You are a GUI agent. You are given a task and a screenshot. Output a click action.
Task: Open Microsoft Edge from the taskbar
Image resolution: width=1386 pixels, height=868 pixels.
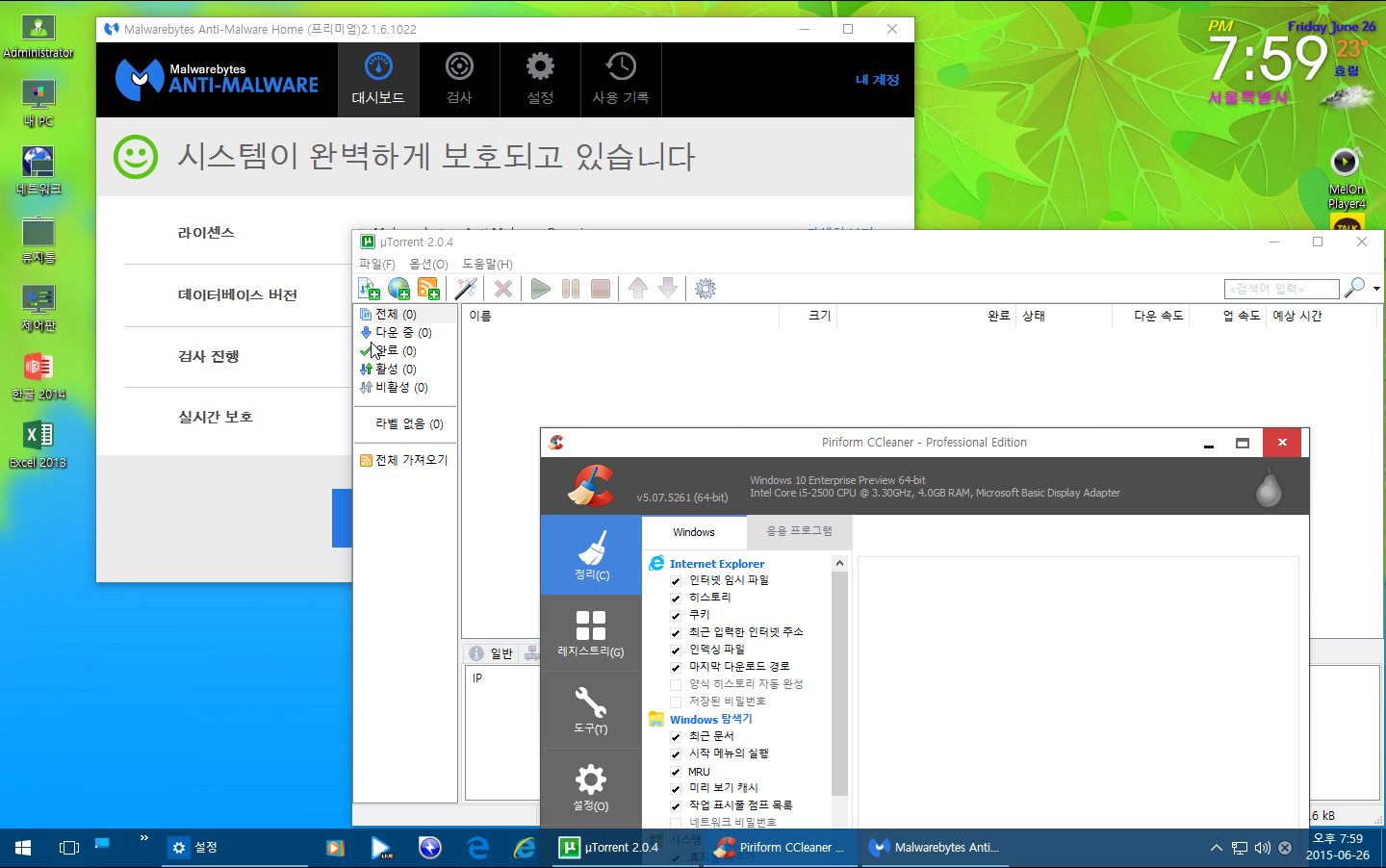(x=477, y=848)
